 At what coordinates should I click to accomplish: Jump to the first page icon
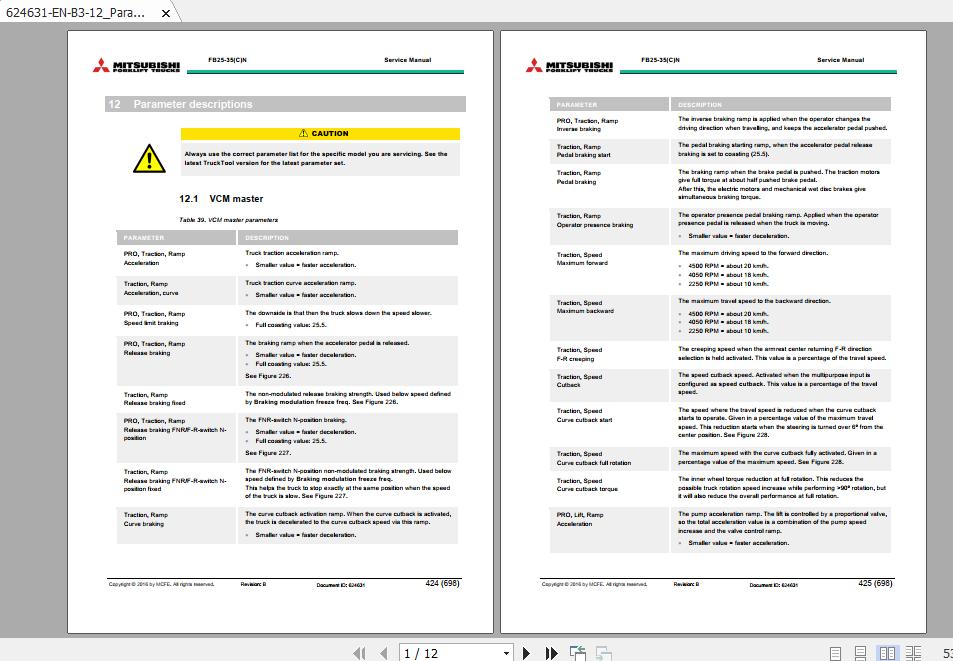(x=359, y=652)
